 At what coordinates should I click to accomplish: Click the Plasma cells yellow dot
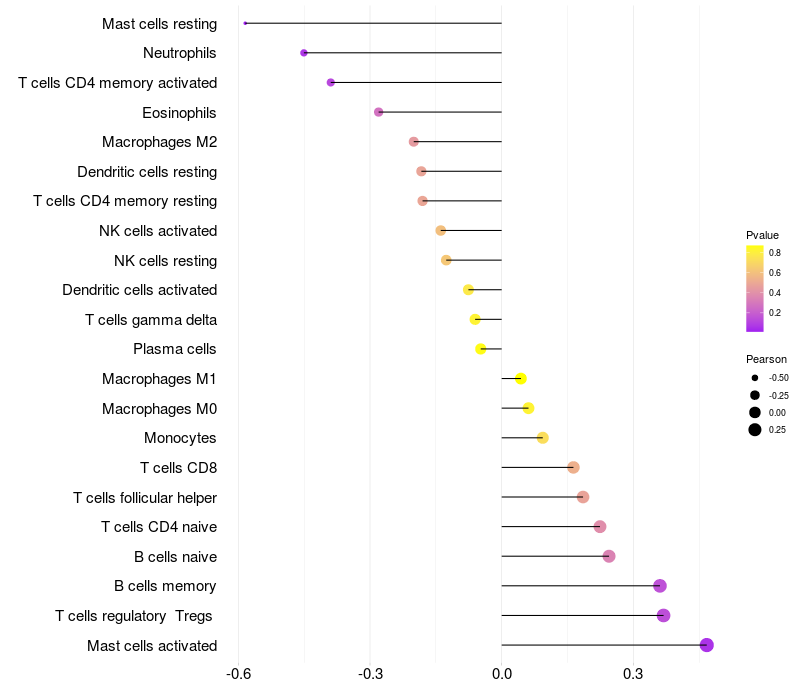click(x=481, y=349)
